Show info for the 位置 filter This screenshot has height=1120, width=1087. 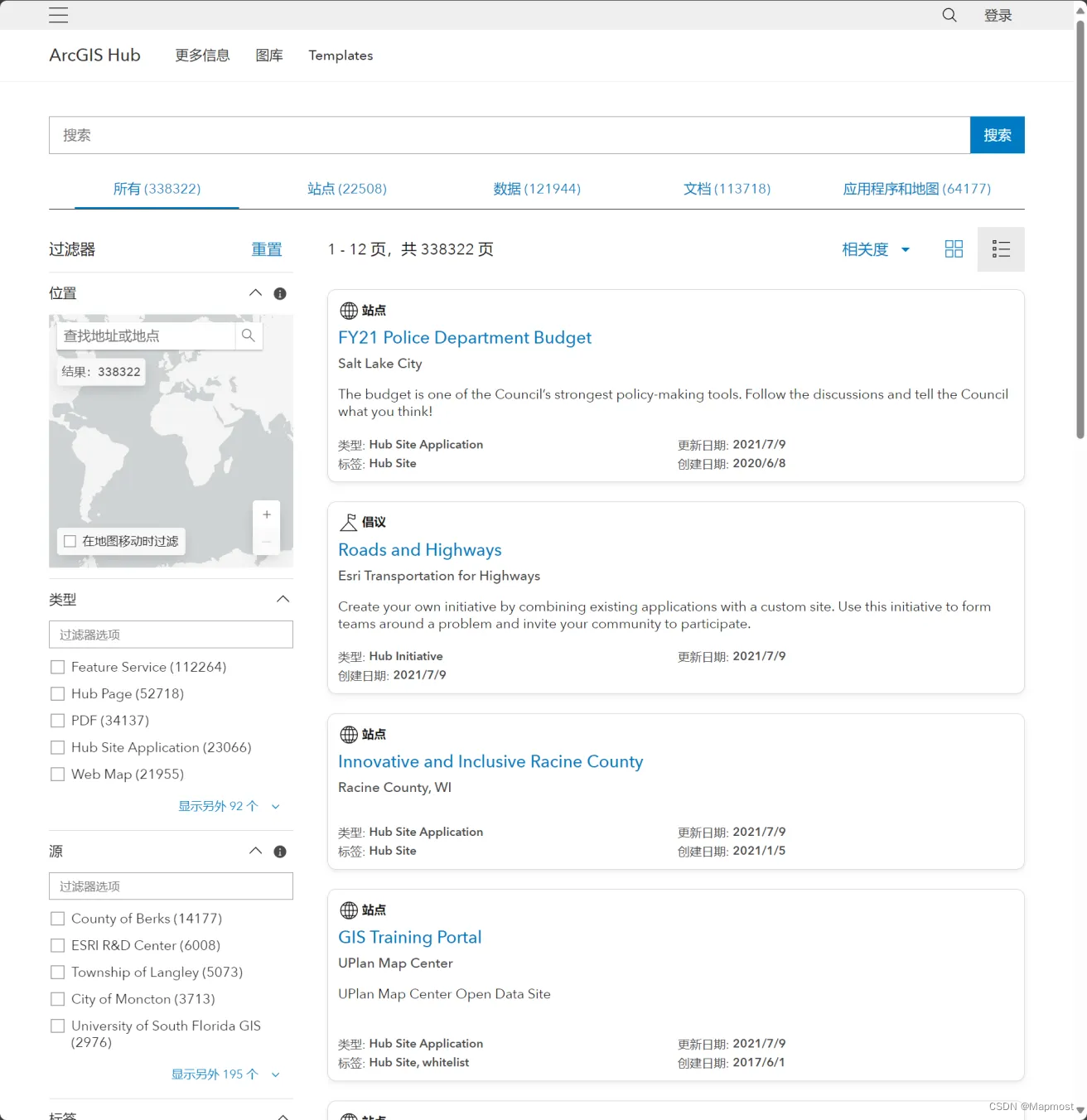point(280,293)
